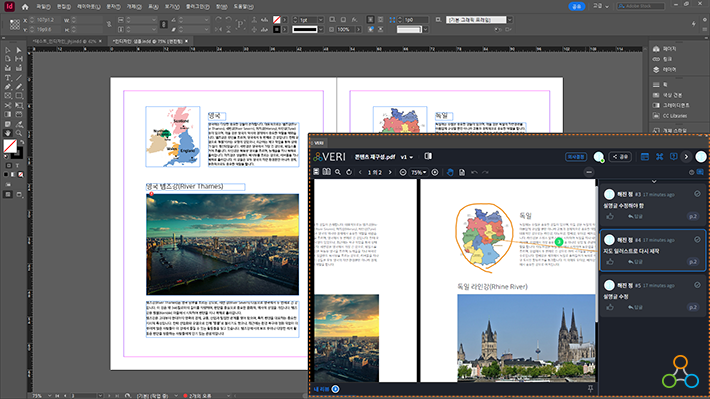Image resolution: width=710 pixels, height=399 pixels.
Task: Toggle the comment panel icon in VERI
Action: coord(700,172)
